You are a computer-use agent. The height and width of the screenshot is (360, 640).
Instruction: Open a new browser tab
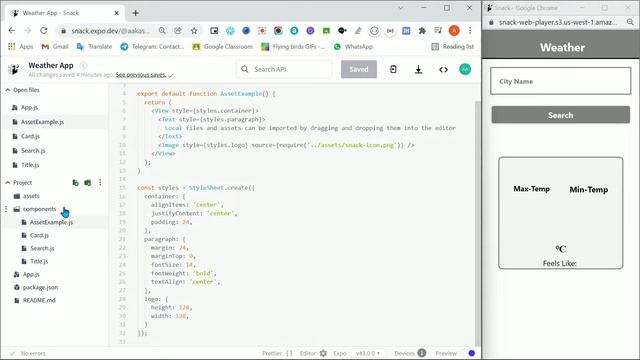tap(136, 13)
